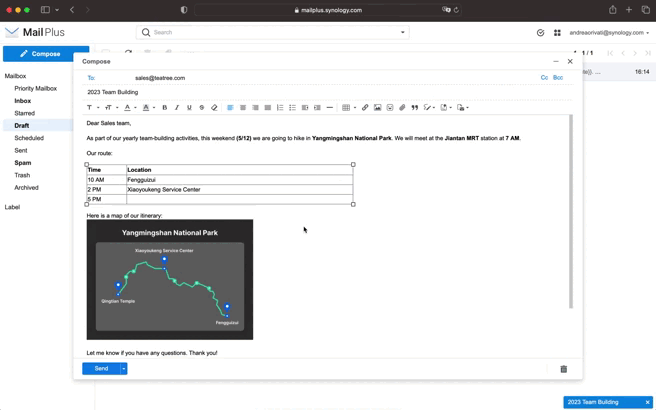656x410 pixels.
Task: Insert an image into the email
Action: point(377,108)
